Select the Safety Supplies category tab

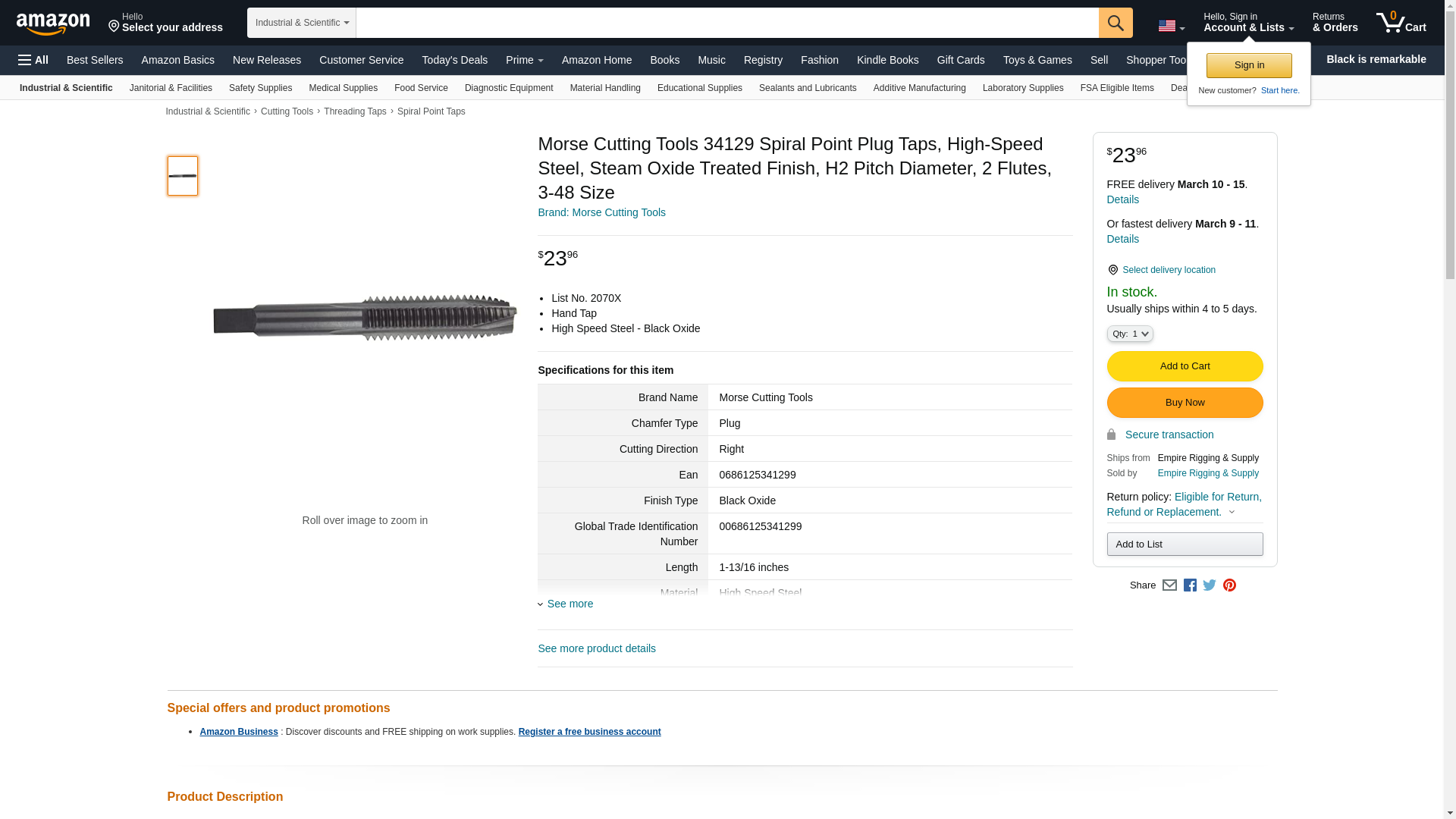pyautogui.click(x=260, y=88)
